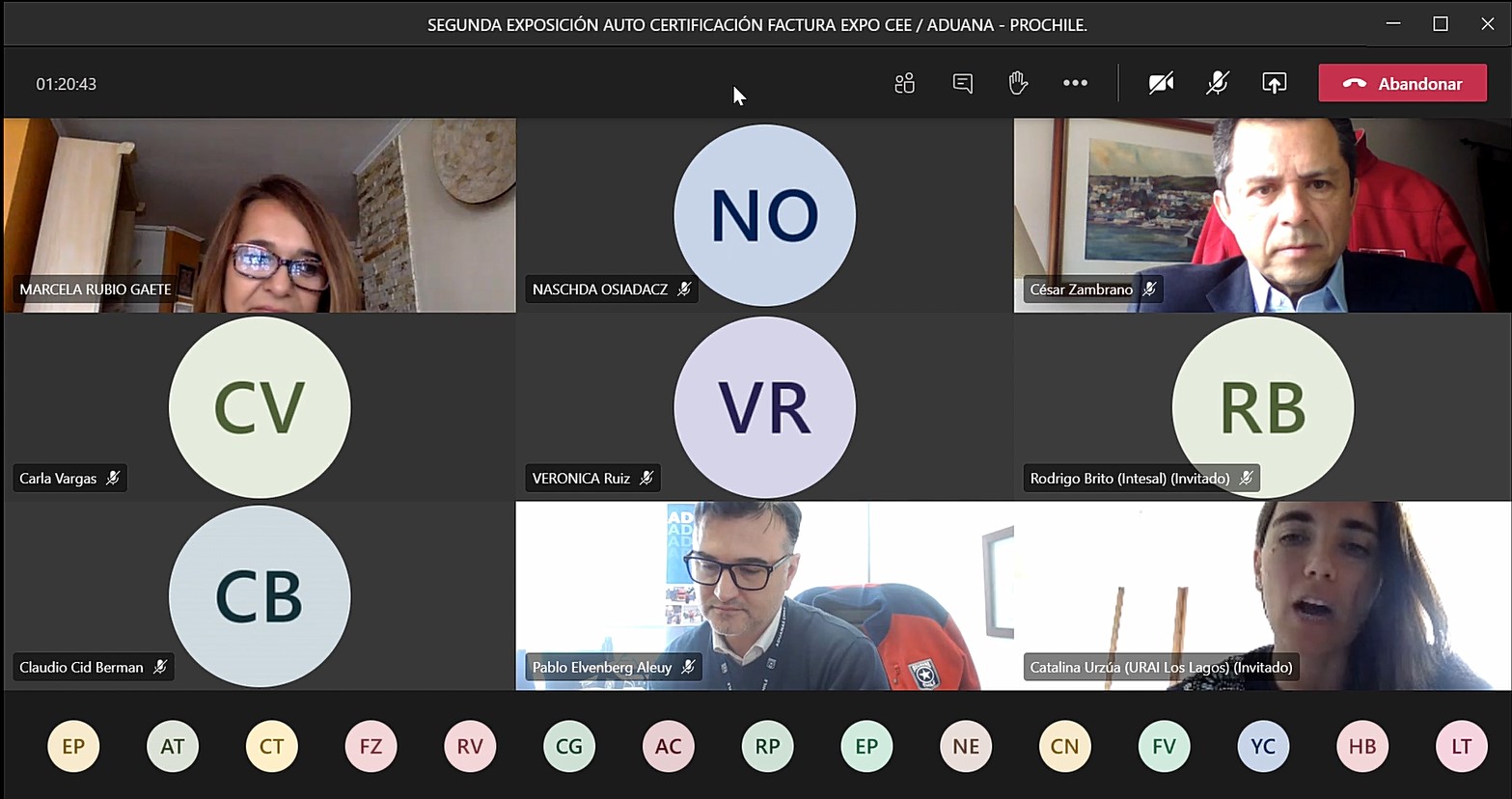Select the RP participant bubble
Image resolution: width=1512 pixels, height=799 pixels.
pos(768,746)
